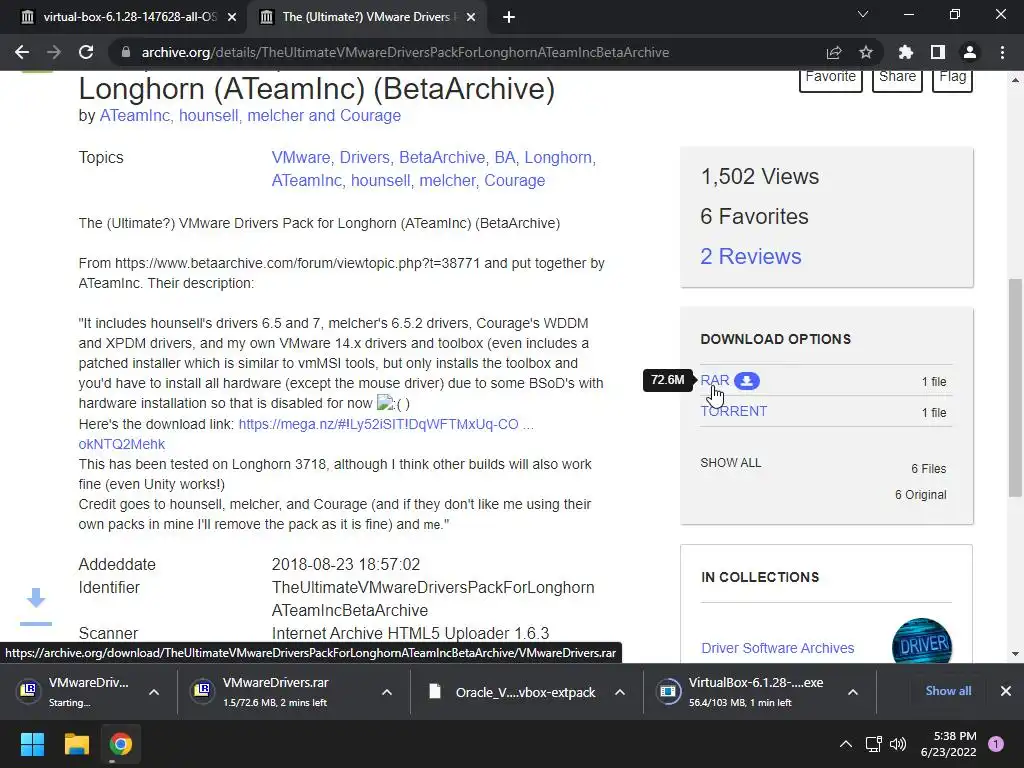
Task: Open the Chrome profile menu
Action: coord(970,52)
